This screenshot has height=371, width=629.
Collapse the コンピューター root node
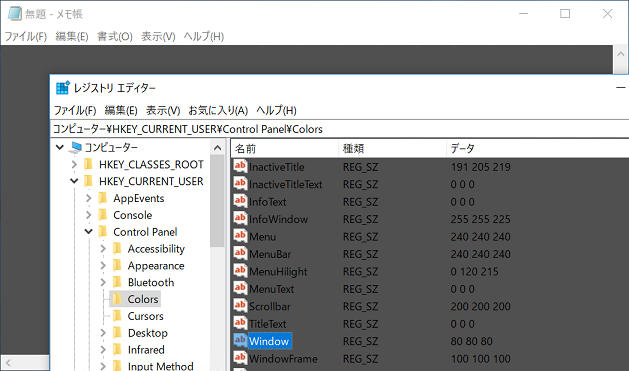tap(60, 148)
